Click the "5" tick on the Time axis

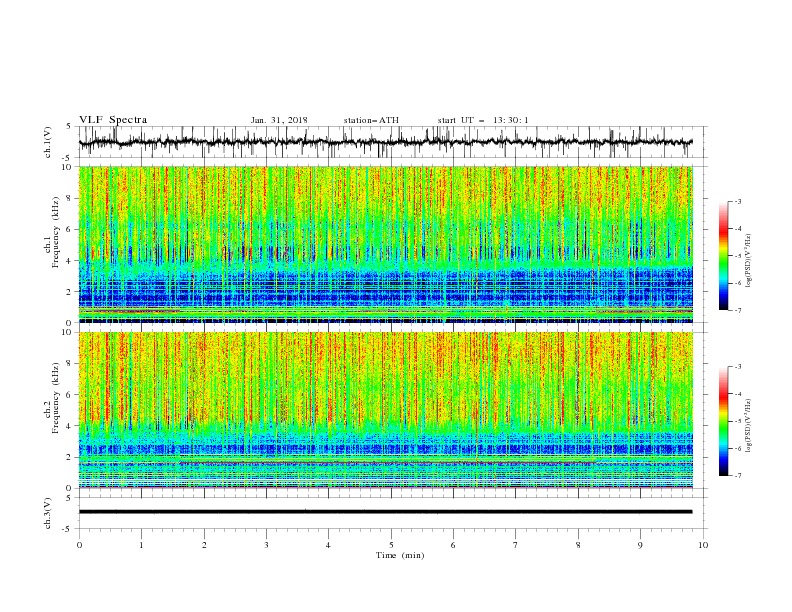tap(391, 545)
